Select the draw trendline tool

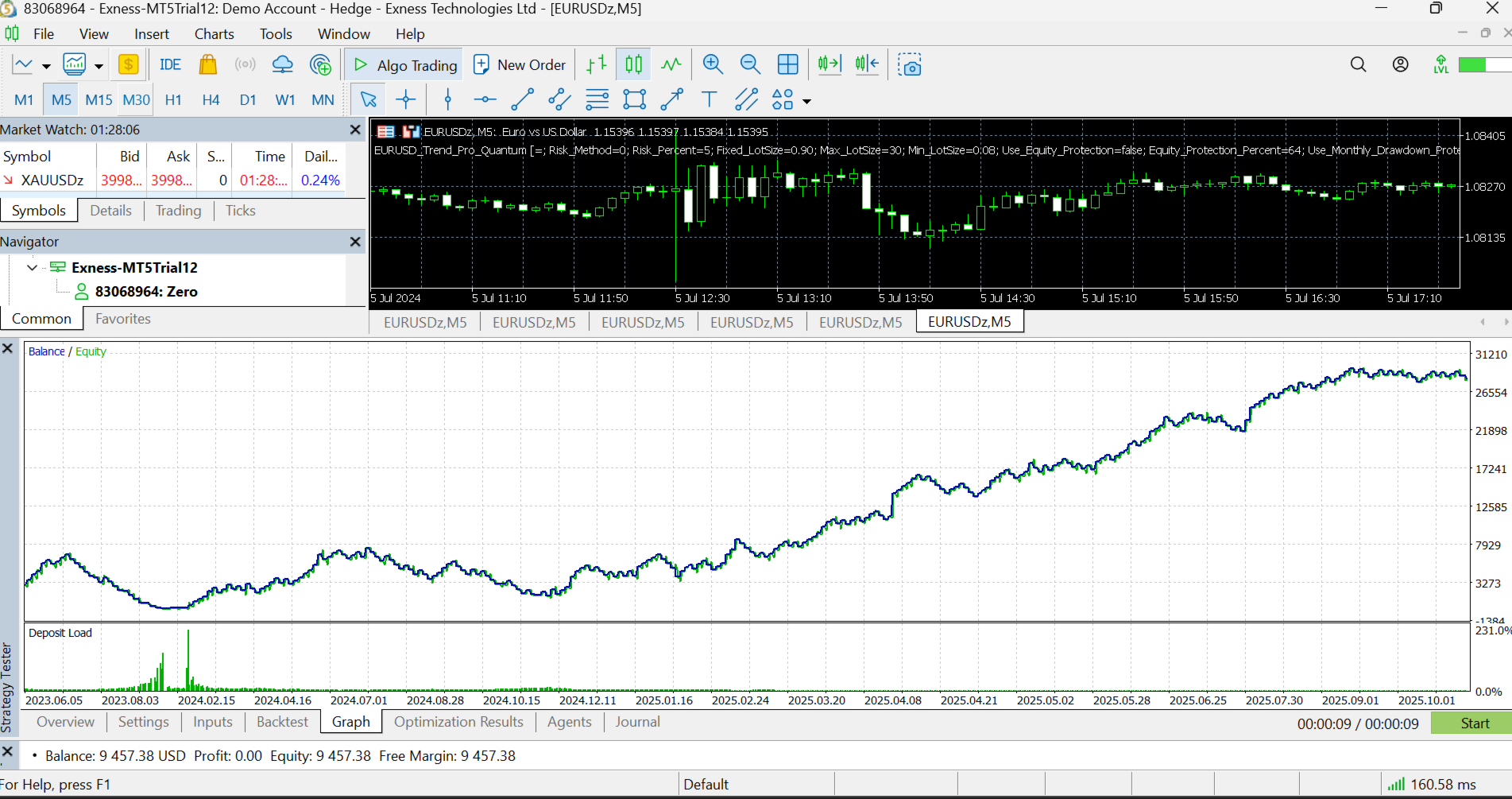pyautogui.click(x=522, y=99)
